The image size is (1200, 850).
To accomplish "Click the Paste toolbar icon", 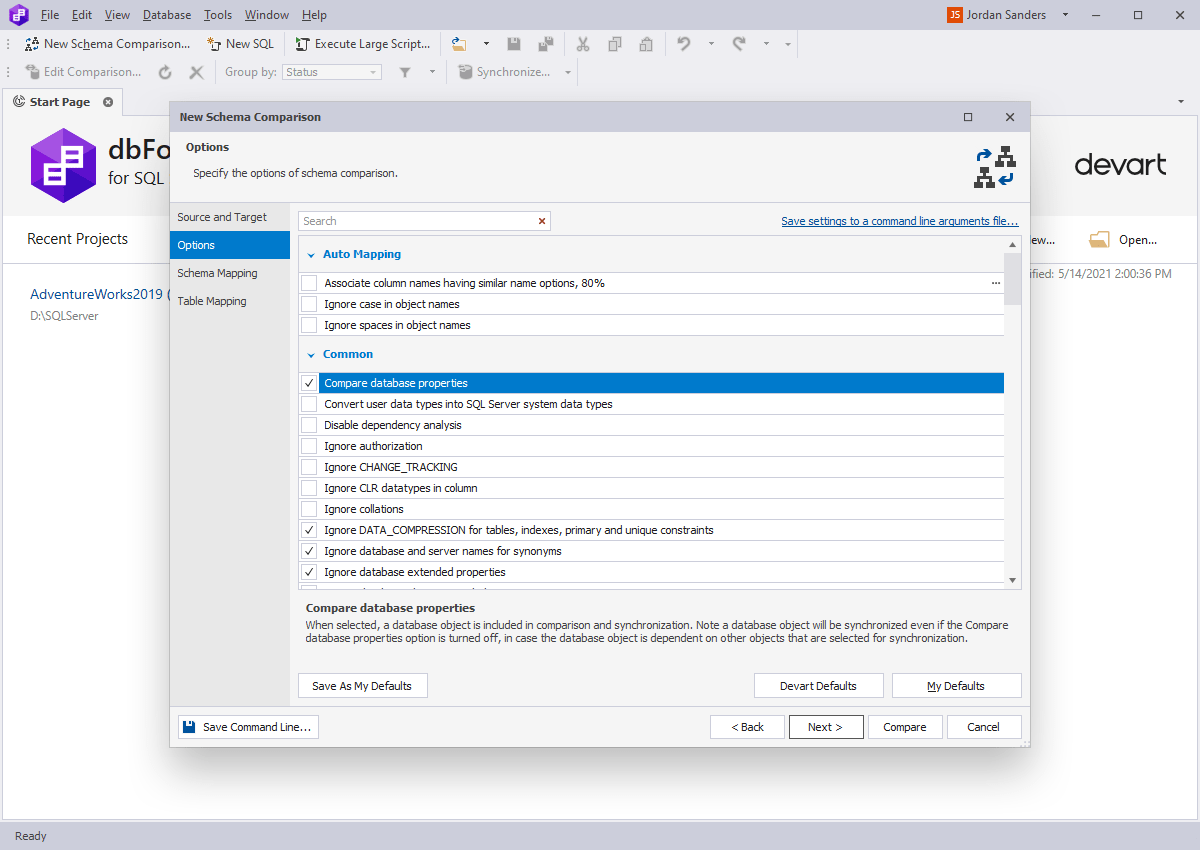I will (645, 44).
